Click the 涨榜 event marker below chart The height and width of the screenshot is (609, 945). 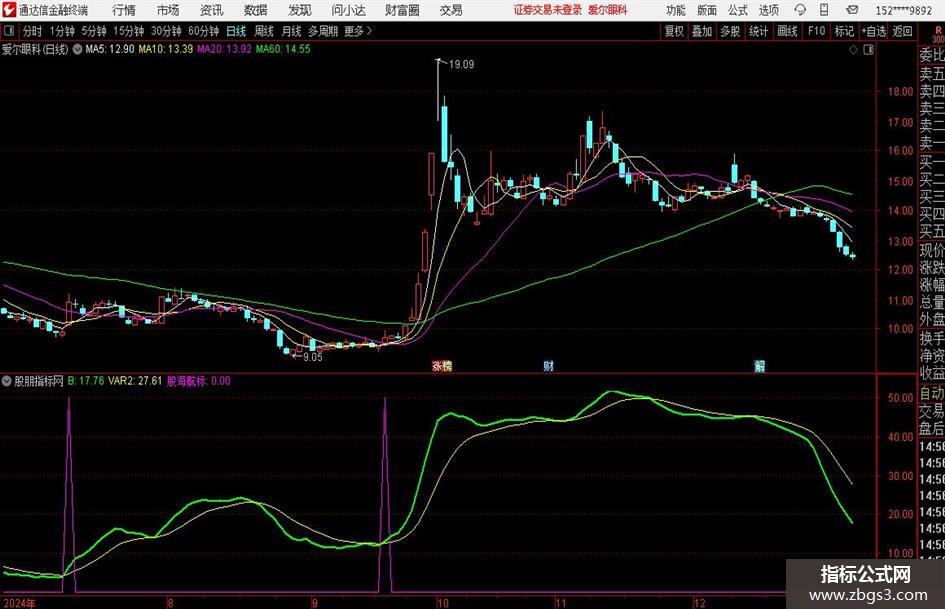442,366
